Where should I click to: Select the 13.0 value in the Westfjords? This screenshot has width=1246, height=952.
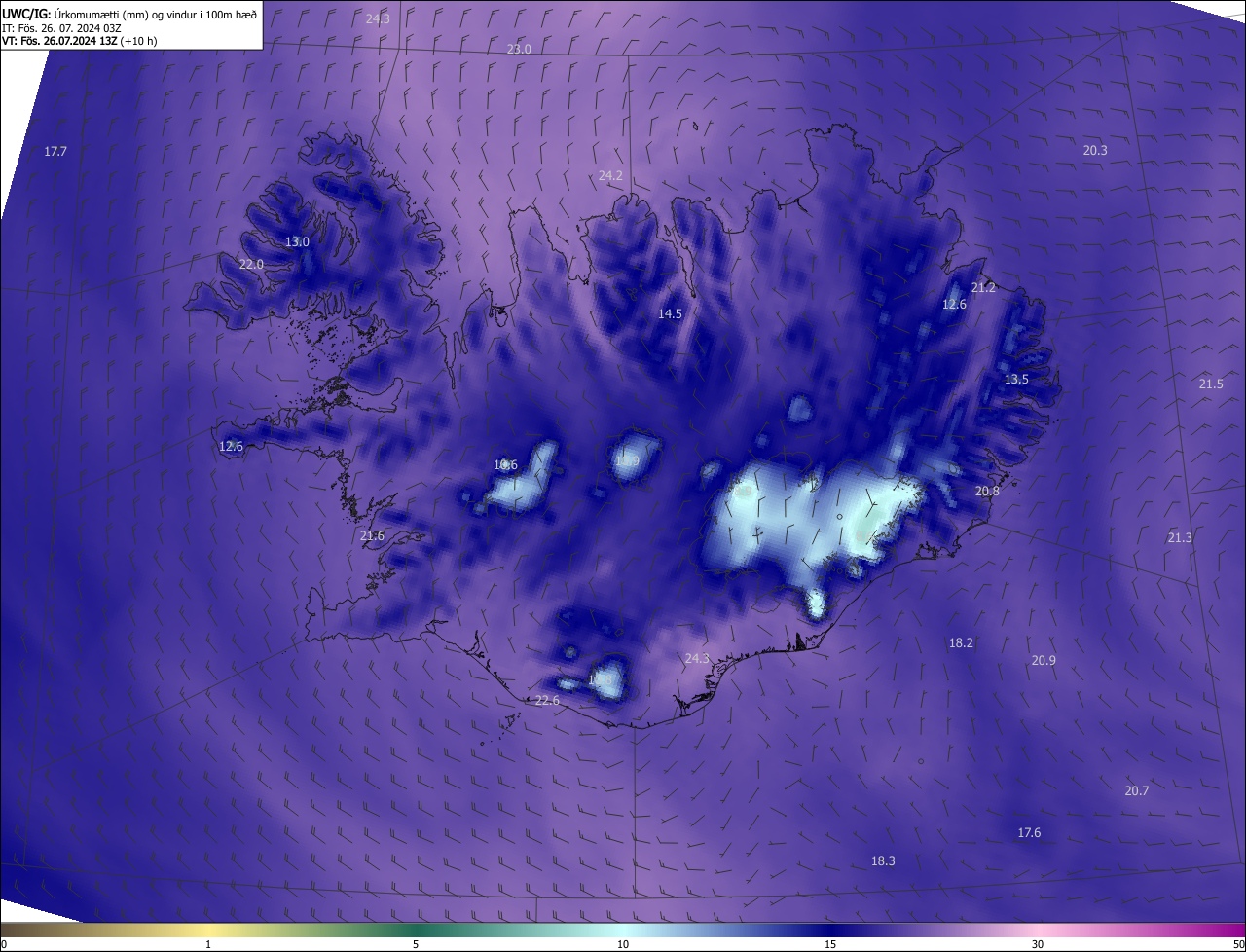297,242
